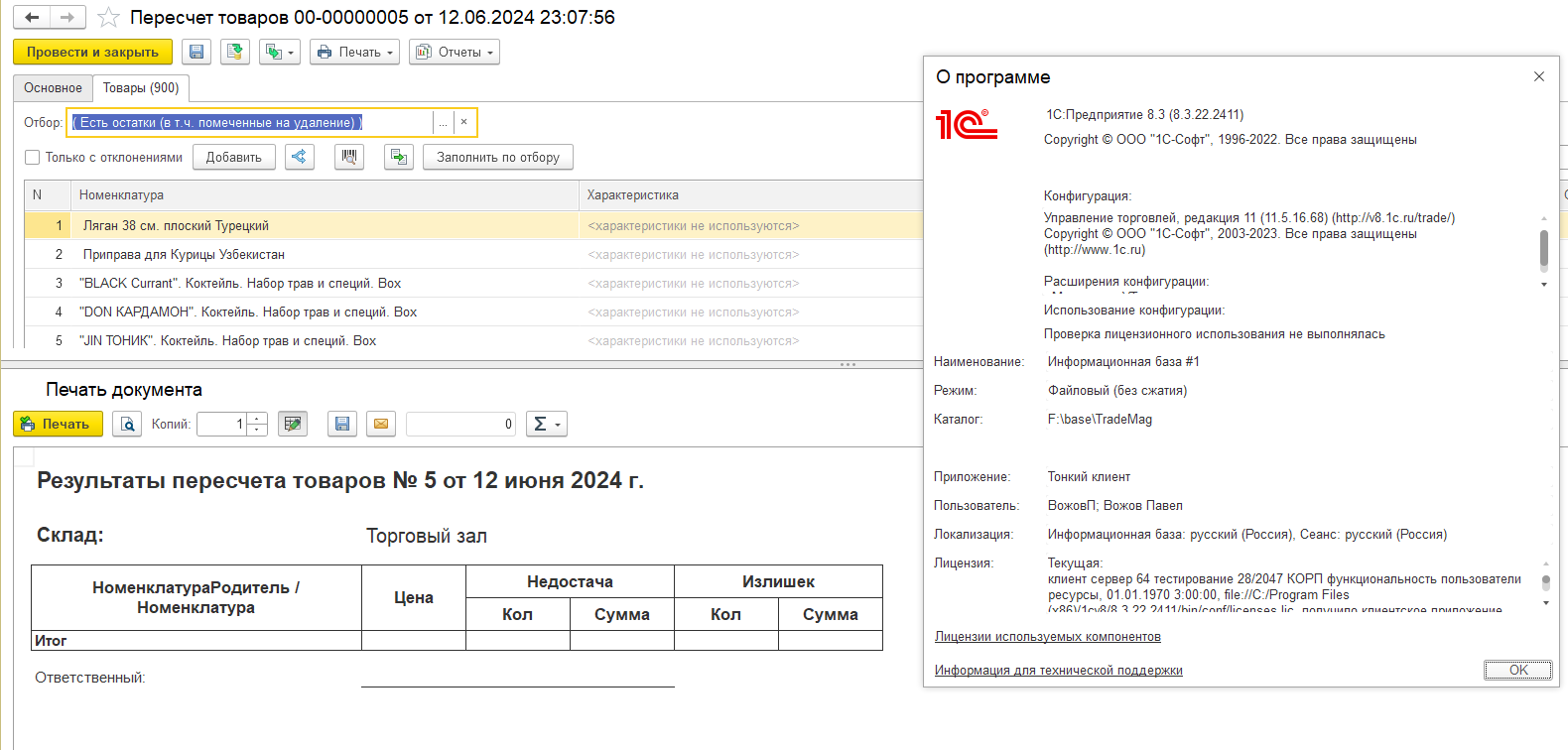Click OK in О программе dialog

tap(1518, 670)
